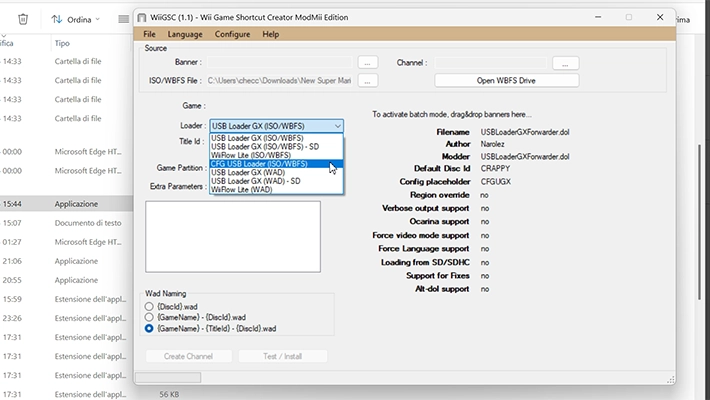Browse for a Channel file

click(565, 63)
